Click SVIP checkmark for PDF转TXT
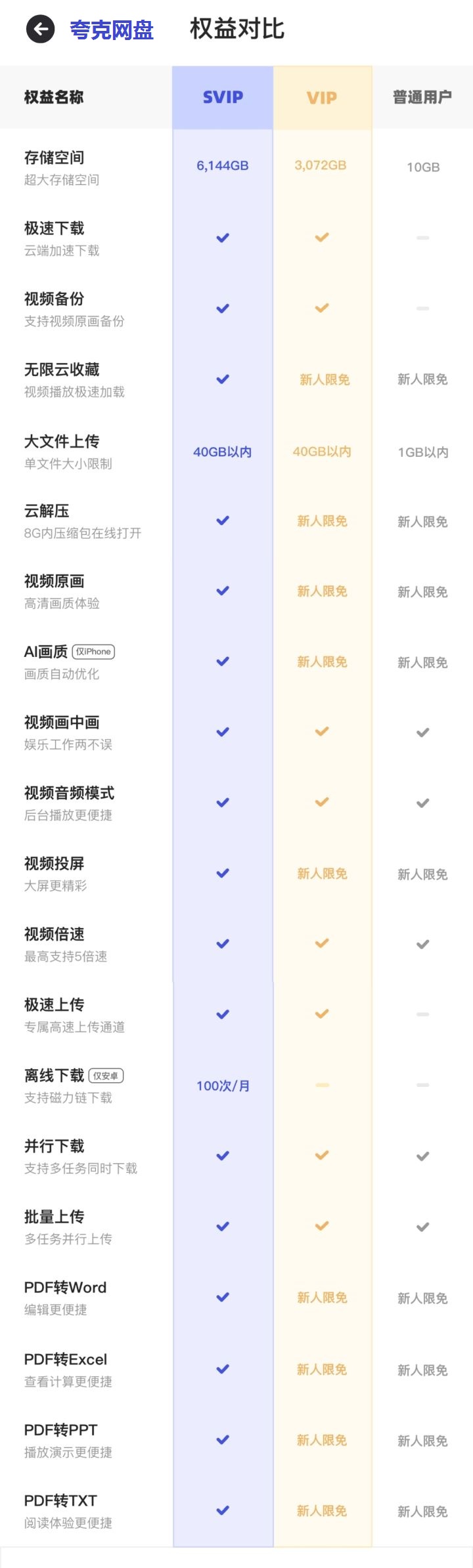 (223, 1510)
